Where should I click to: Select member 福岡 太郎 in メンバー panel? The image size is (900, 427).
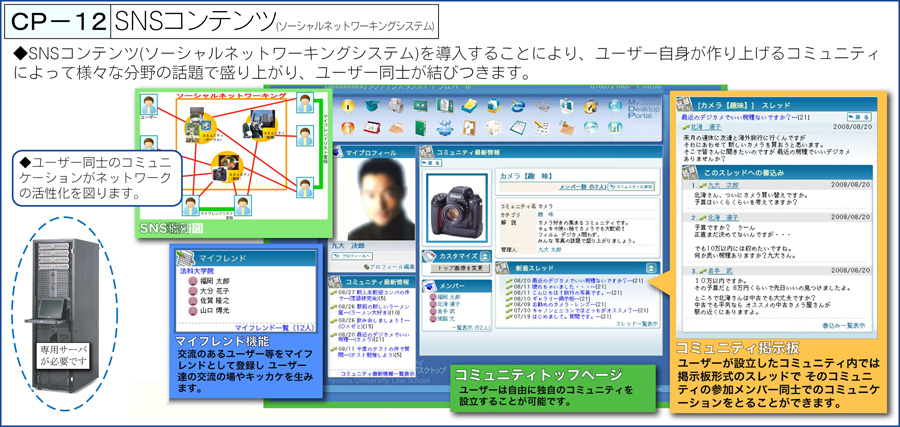point(449,297)
